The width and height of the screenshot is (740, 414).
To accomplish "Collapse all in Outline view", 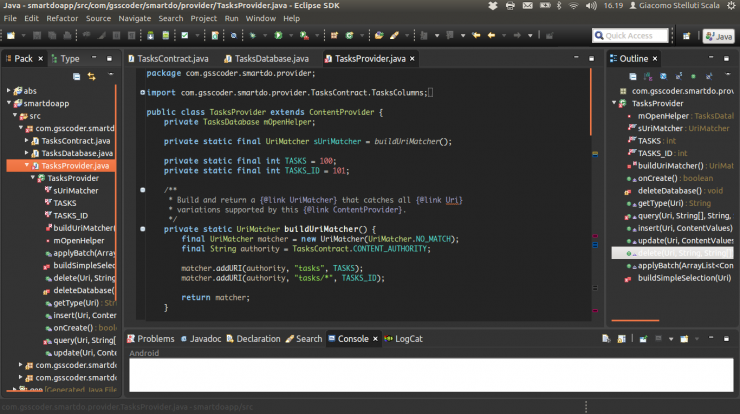I will click(x=633, y=76).
